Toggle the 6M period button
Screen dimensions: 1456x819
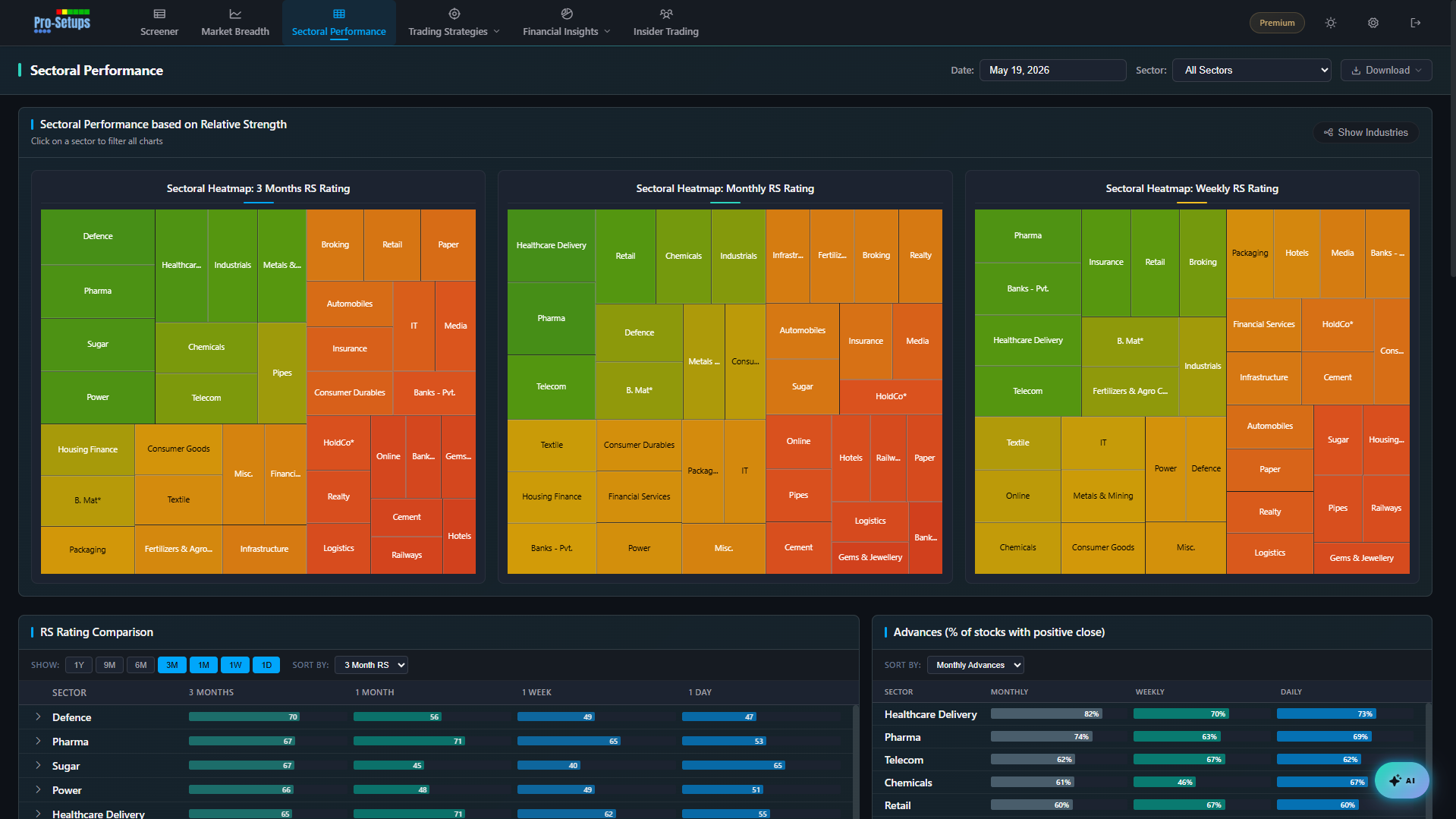pyautogui.click(x=141, y=665)
